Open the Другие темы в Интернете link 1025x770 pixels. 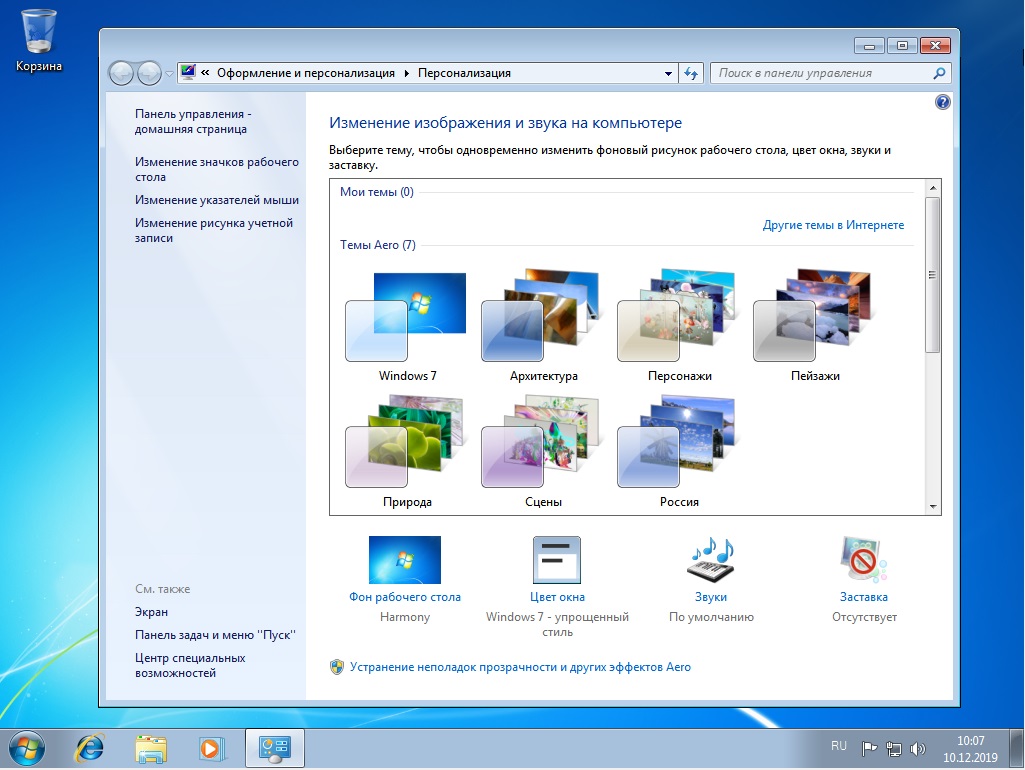point(833,225)
